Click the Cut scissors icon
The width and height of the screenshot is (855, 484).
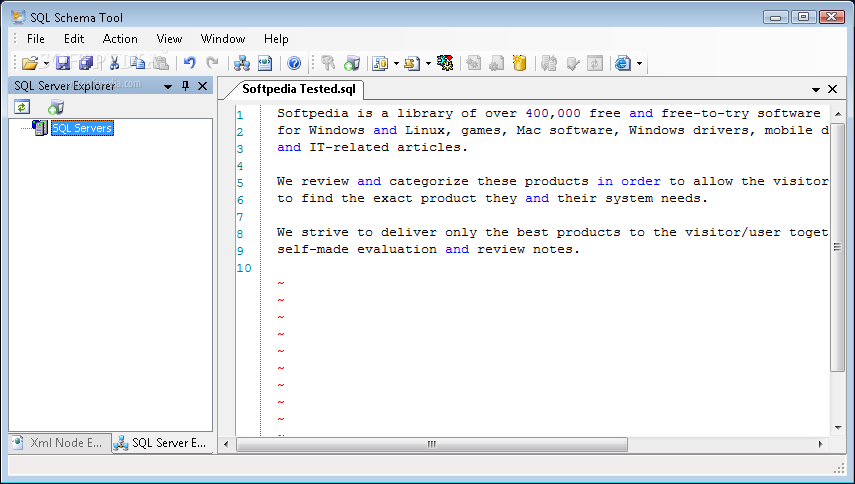point(115,63)
